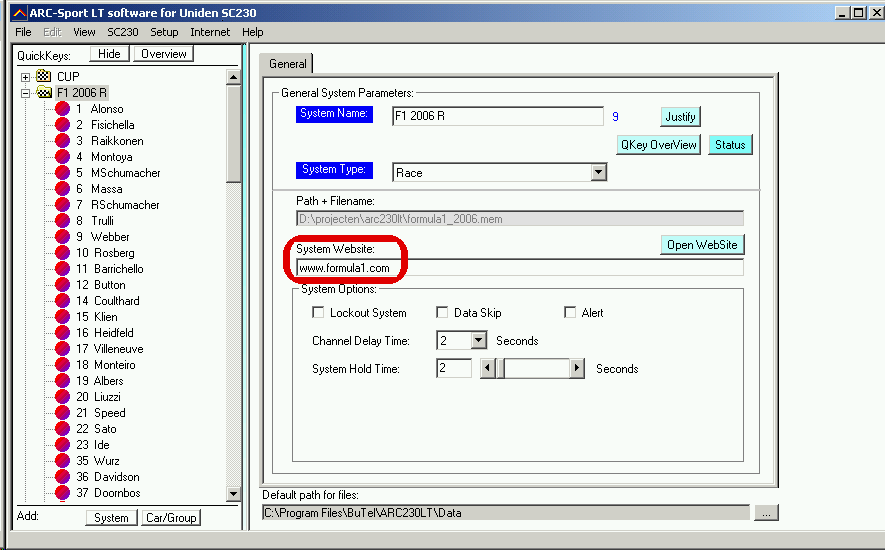Open the Channel Delay Time dropdown

(479, 341)
